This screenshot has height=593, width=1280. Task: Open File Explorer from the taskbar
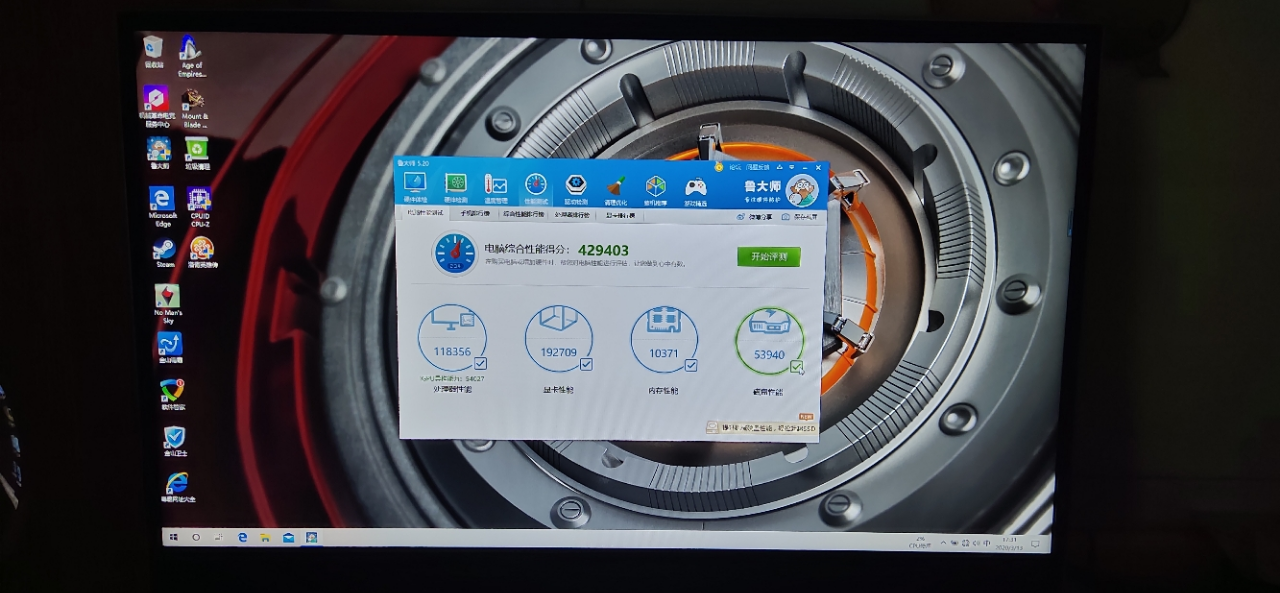[x=265, y=537]
